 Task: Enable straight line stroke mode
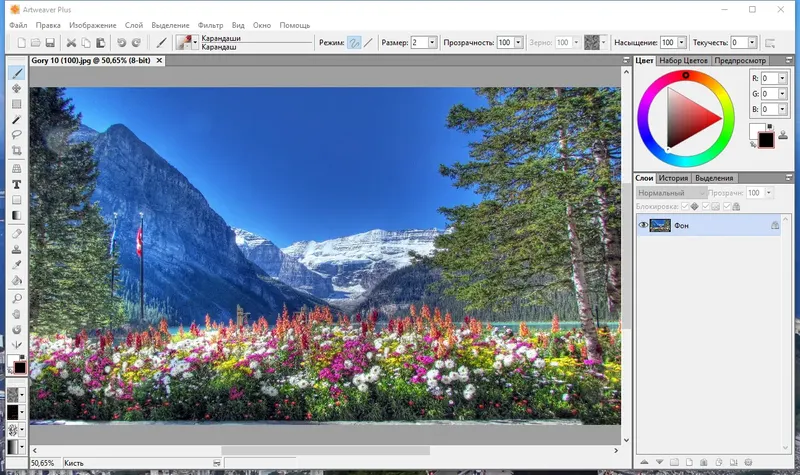[368, 43]
